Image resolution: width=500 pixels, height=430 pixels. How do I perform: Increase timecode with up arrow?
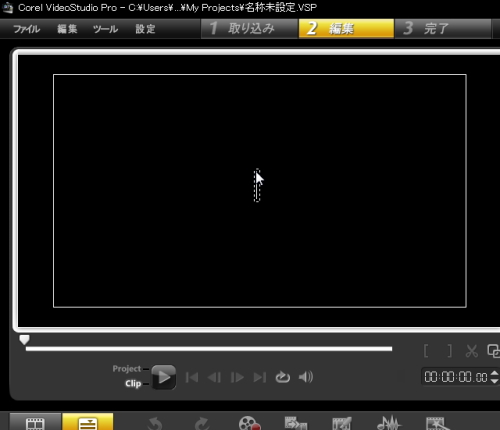[x=495, y=373]
